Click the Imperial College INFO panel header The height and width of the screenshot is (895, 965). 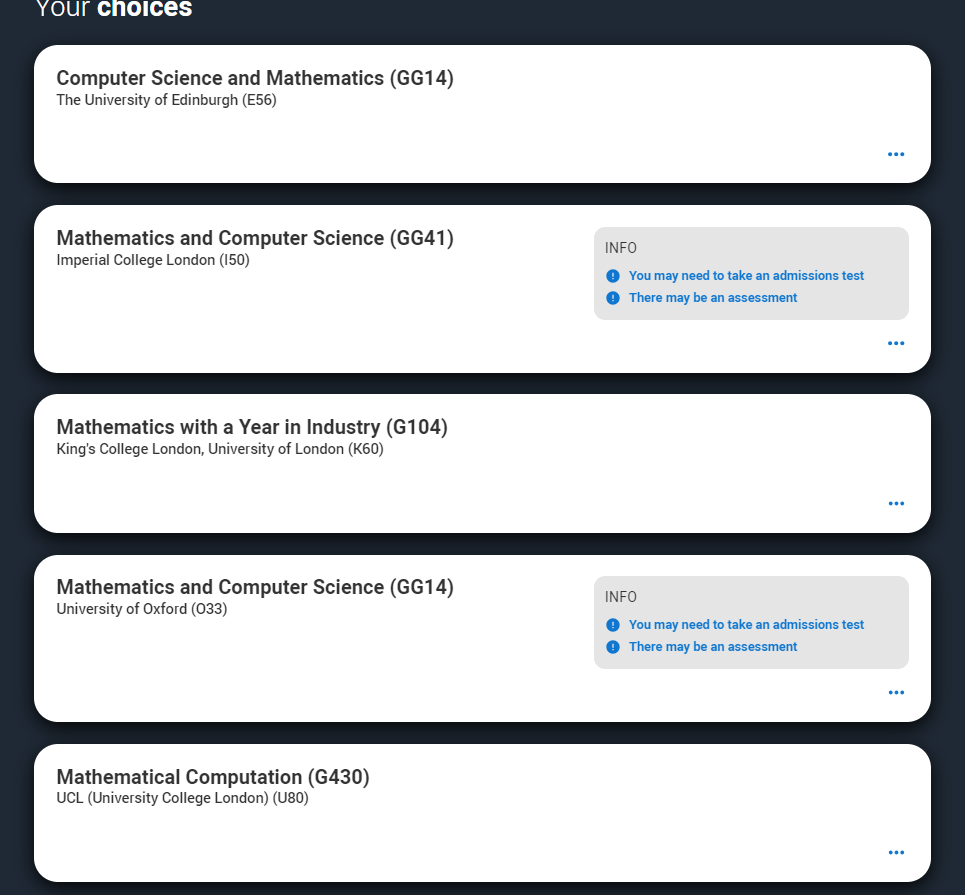(x=620, y=248)
